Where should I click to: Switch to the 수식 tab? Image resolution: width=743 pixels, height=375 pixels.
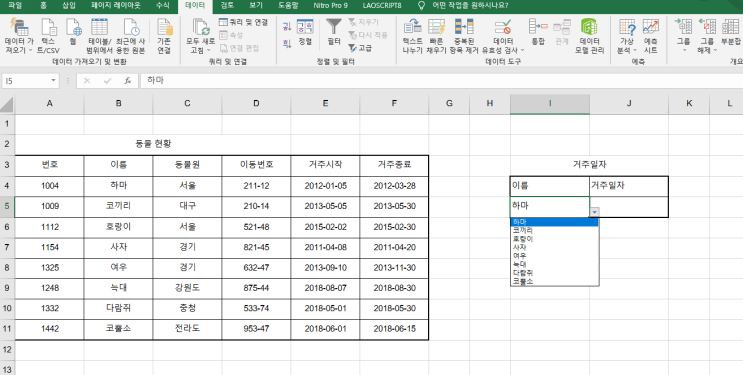[x=163, y=6]
